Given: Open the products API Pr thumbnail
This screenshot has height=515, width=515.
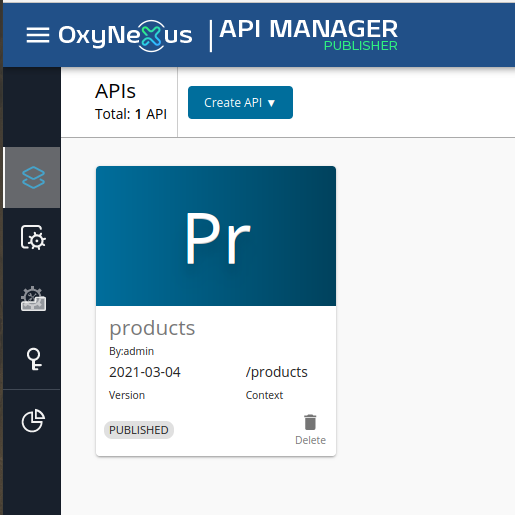Looking at the screenshot, I should coord(216,236).
